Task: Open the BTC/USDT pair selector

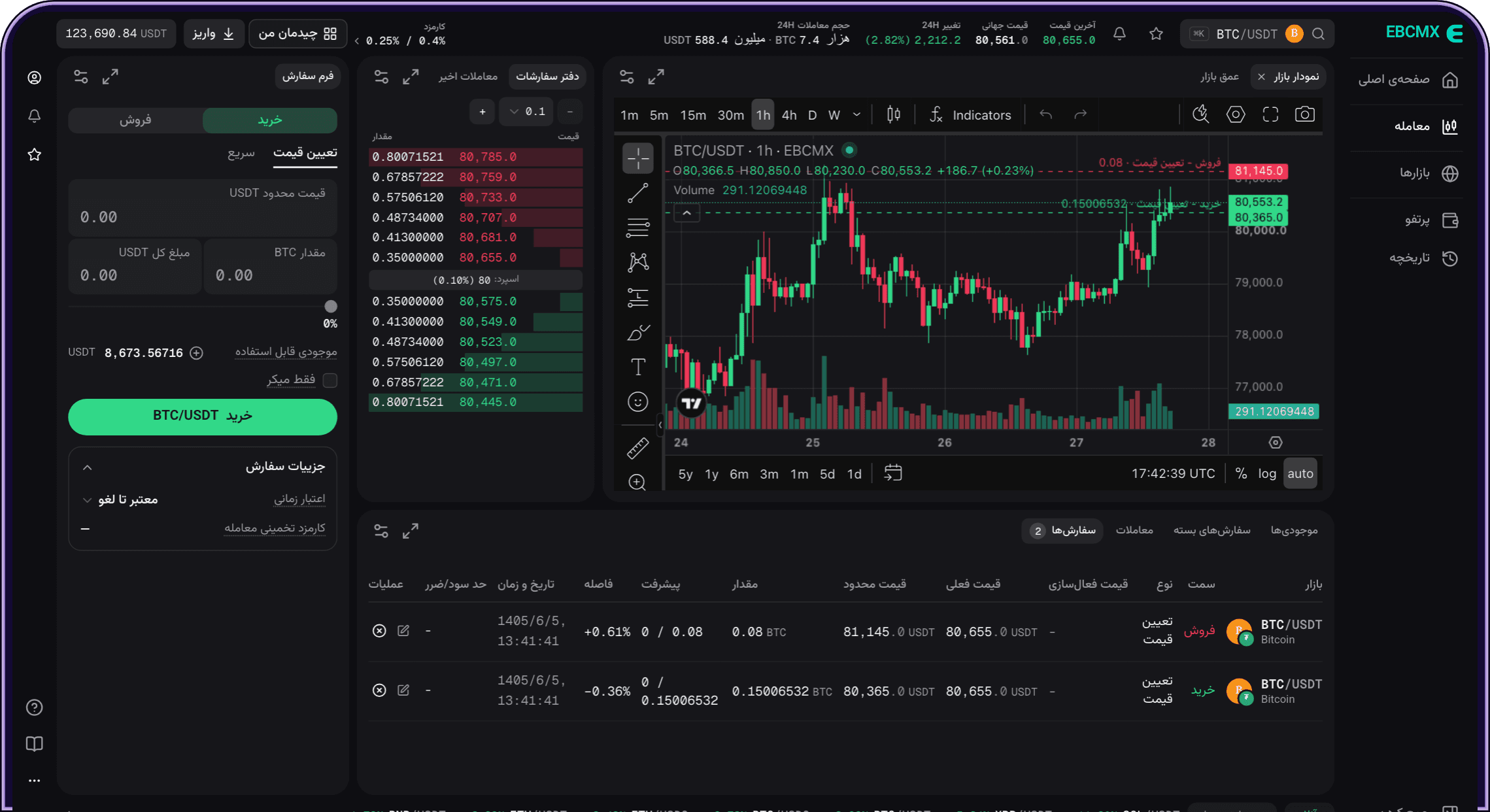Action: tap(1257, 34)
